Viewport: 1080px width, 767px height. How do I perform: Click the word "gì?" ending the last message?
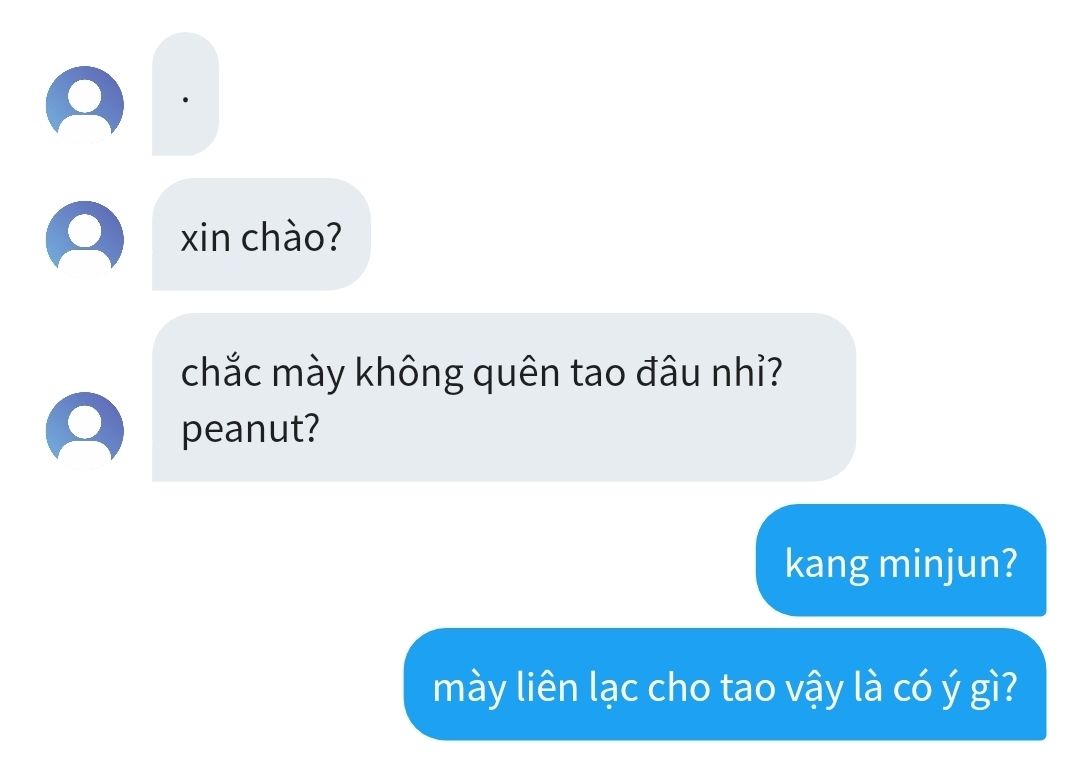pyautogui.click(x=993, y=689)
